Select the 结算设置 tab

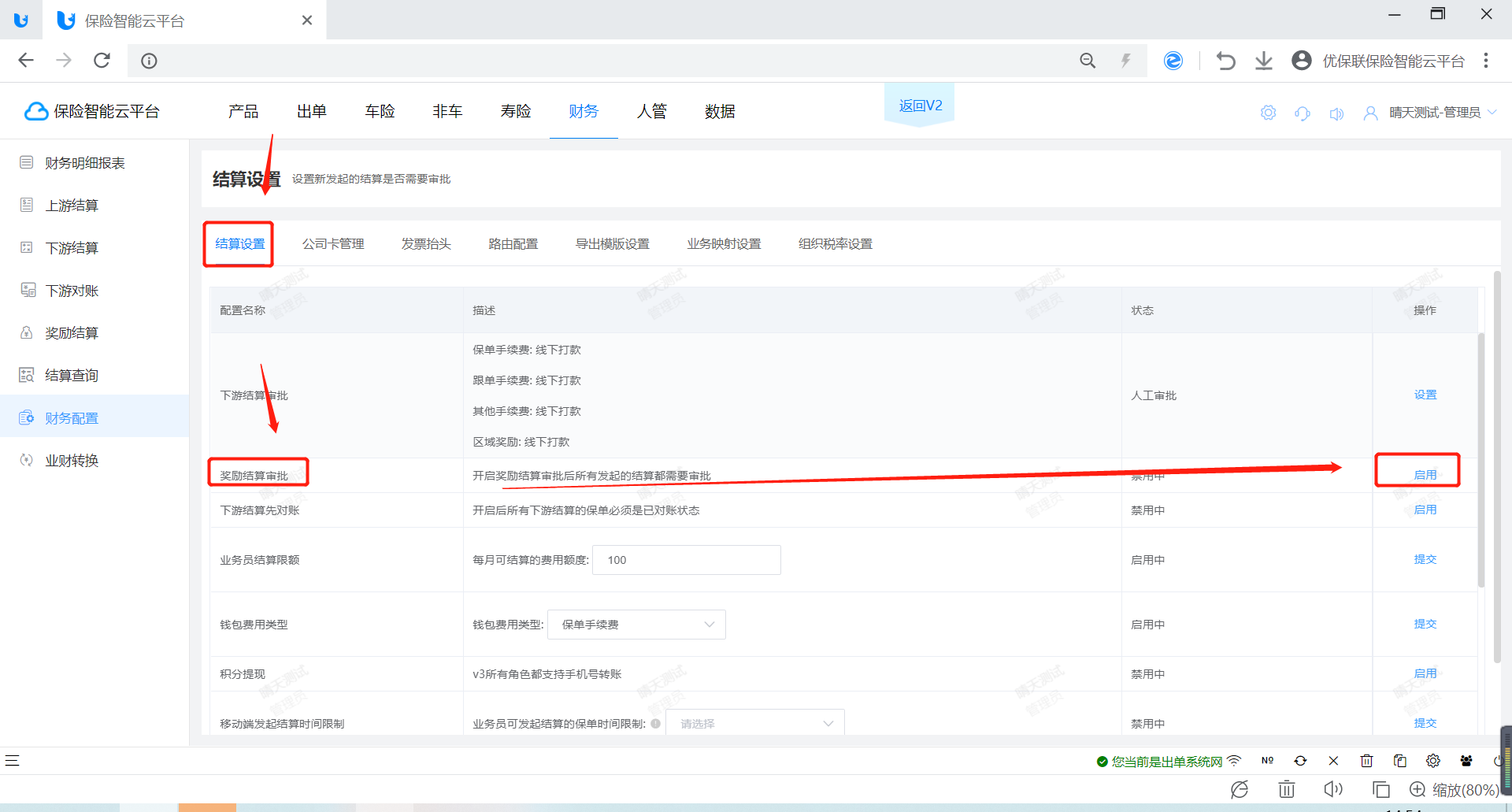239,244
